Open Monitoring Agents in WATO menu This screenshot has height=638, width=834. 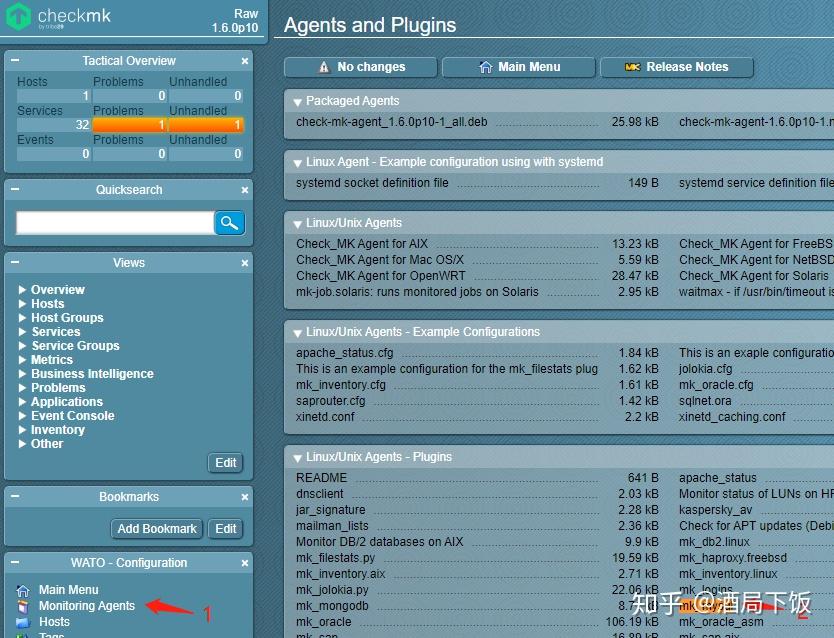coord(87,606)
